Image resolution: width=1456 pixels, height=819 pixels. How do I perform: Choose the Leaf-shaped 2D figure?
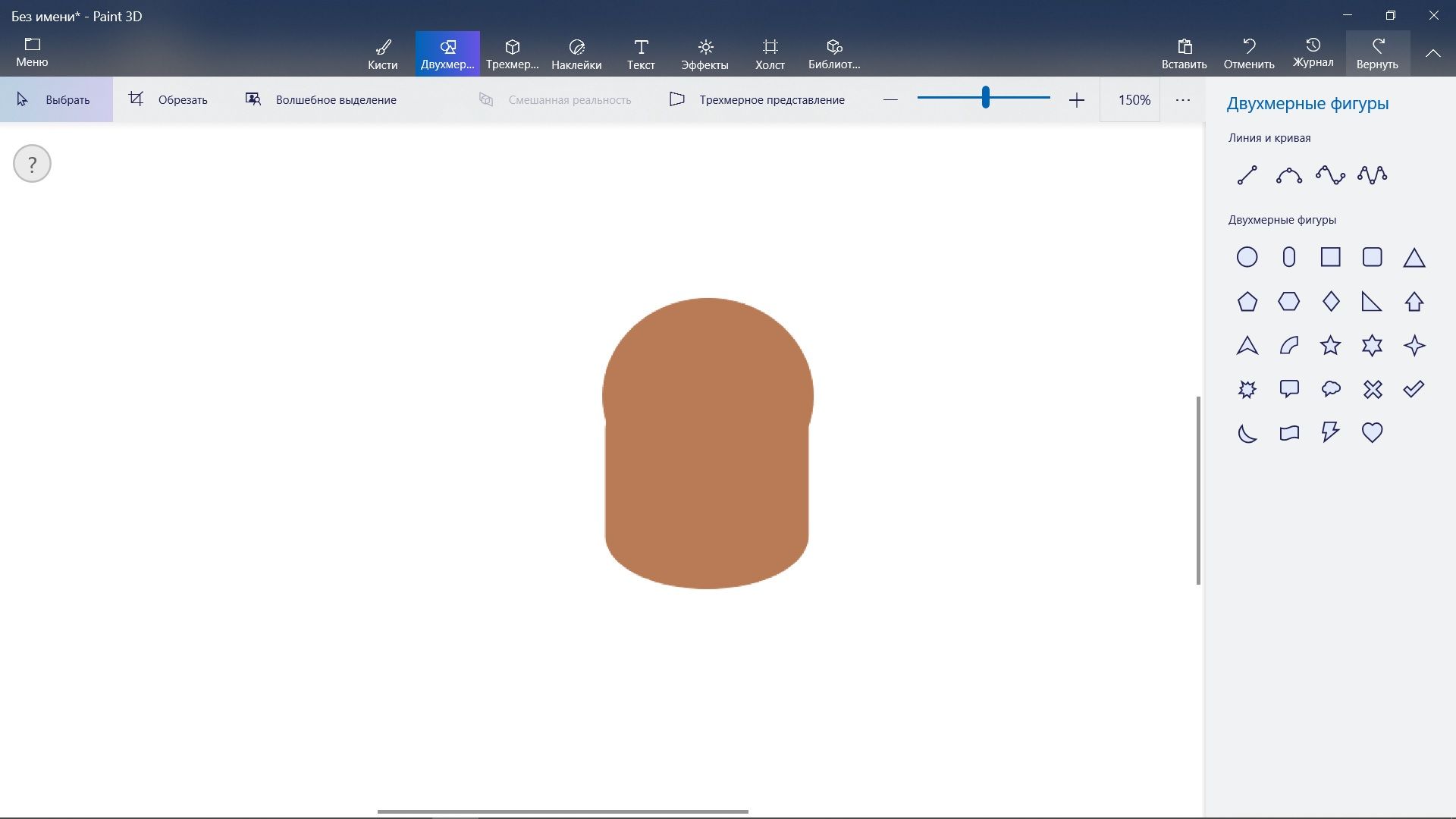1288,345
